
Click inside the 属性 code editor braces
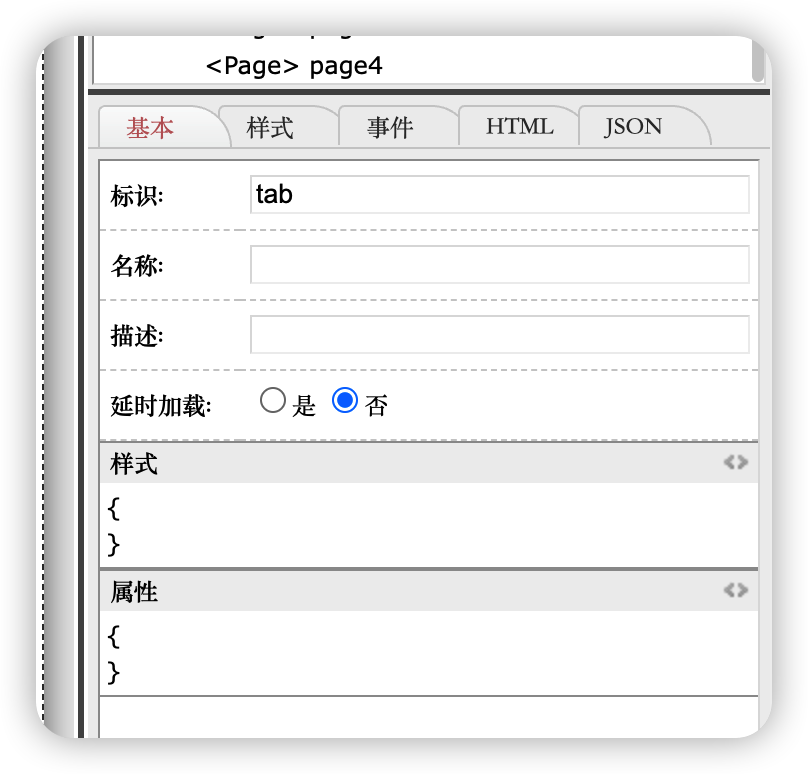[400, 654]
